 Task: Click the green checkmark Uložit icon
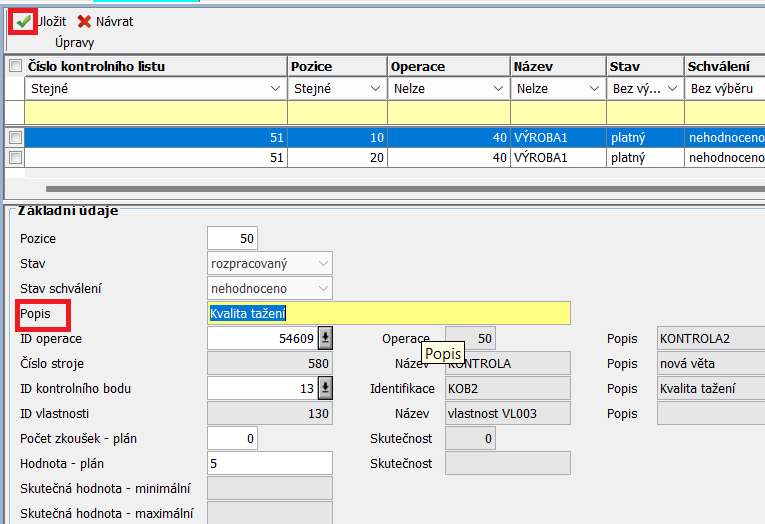click(x=22, y=21)
